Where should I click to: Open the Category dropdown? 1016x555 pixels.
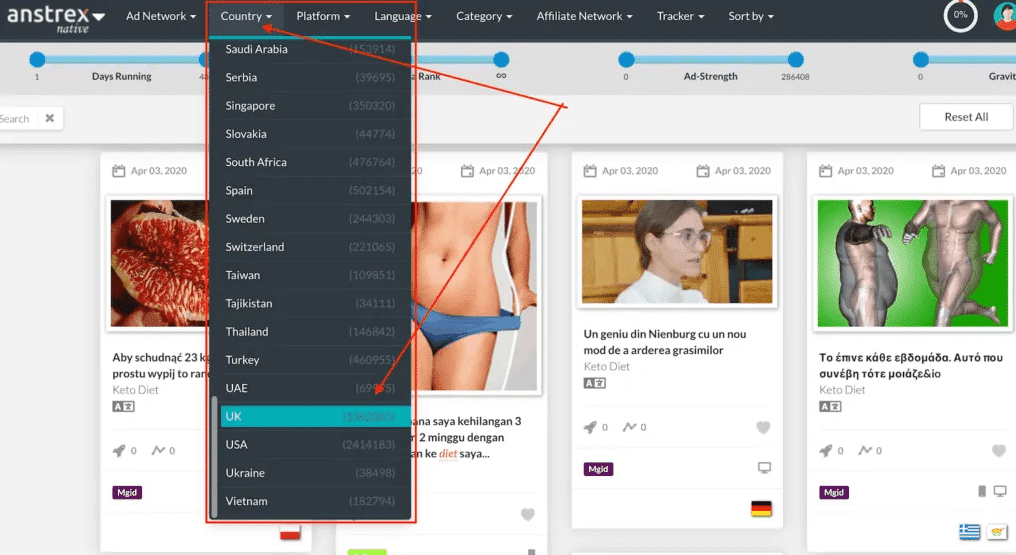(483, 16)
